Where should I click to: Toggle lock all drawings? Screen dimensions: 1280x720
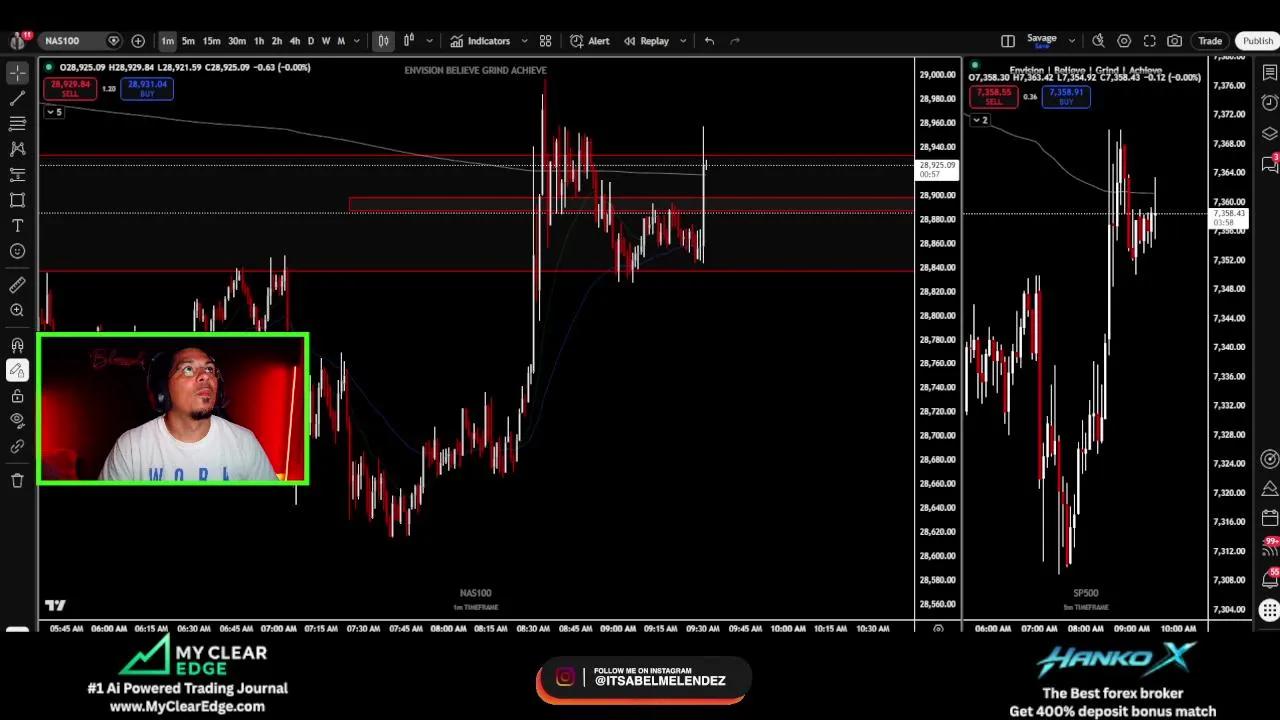pyautogui.click(x=17, y=396)
